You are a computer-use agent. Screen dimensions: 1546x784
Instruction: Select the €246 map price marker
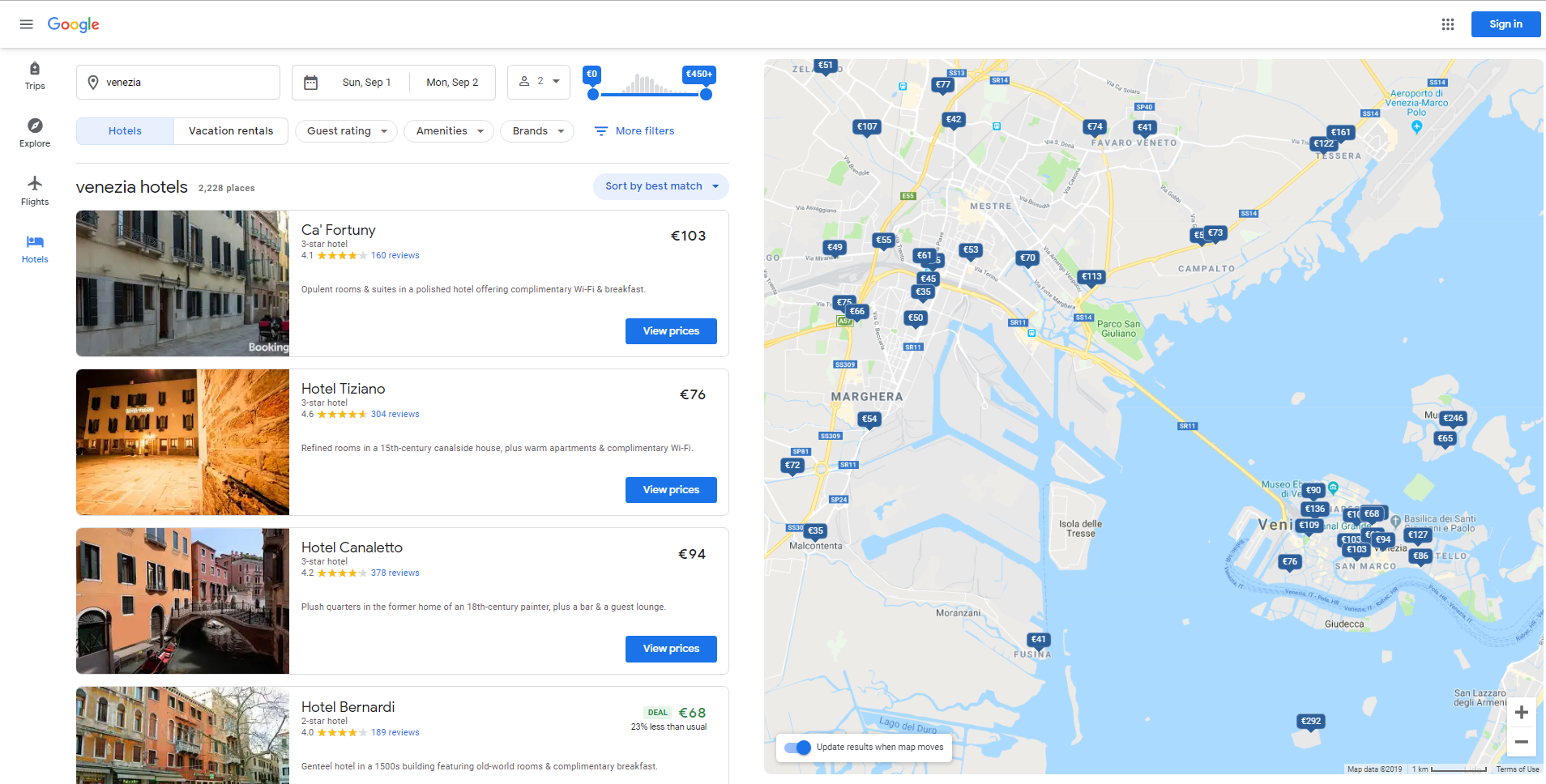1453,419
